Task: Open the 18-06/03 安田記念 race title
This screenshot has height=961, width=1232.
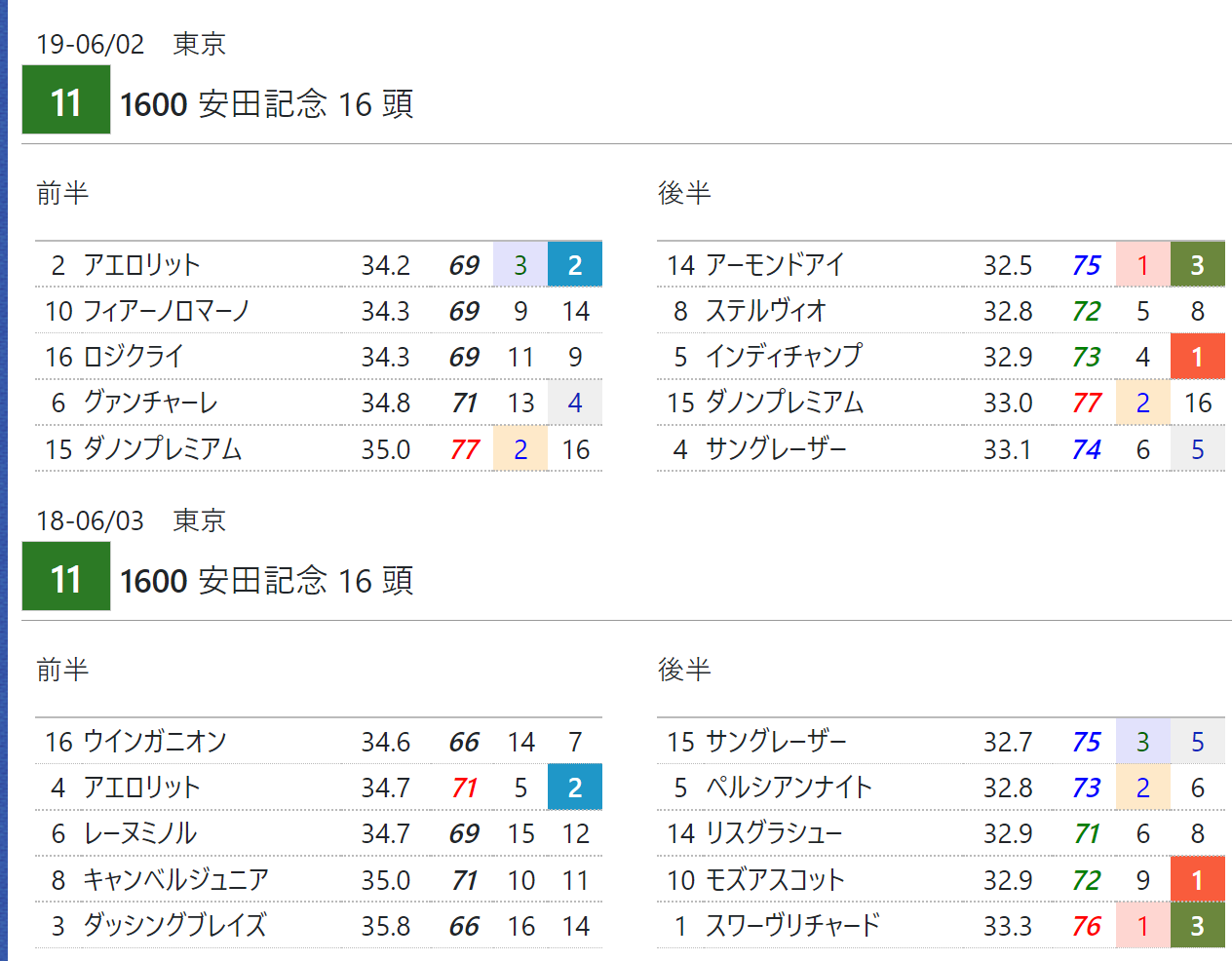Action: (266, 580)
